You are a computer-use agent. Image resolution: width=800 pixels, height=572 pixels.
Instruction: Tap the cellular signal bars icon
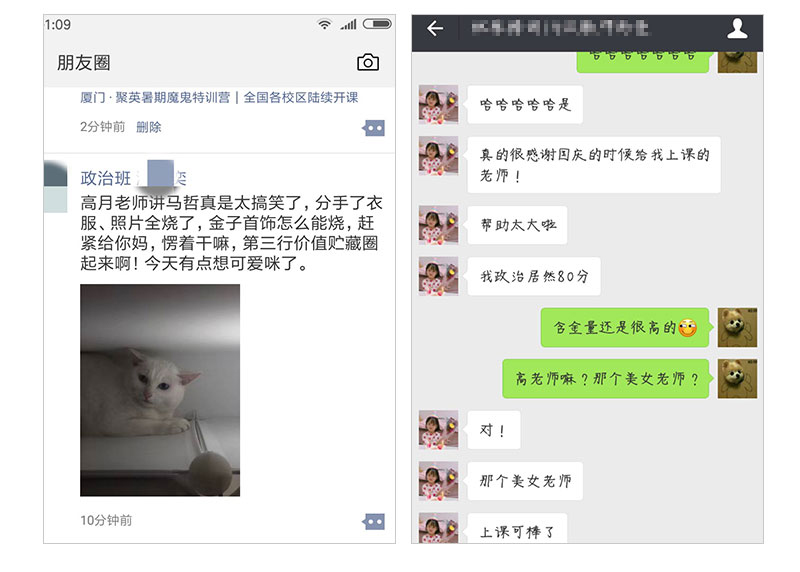tap(348, 24)
